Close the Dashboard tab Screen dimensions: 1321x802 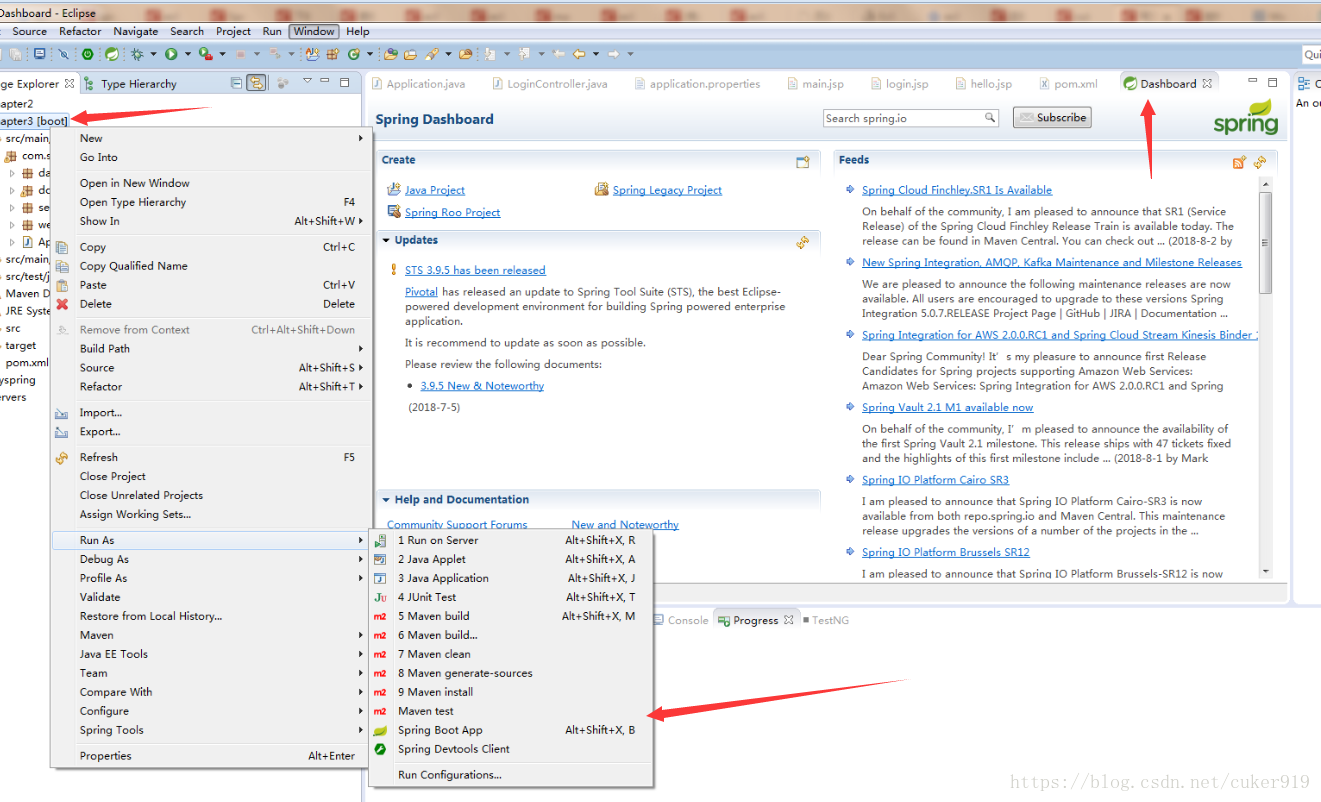[1207, 84]
